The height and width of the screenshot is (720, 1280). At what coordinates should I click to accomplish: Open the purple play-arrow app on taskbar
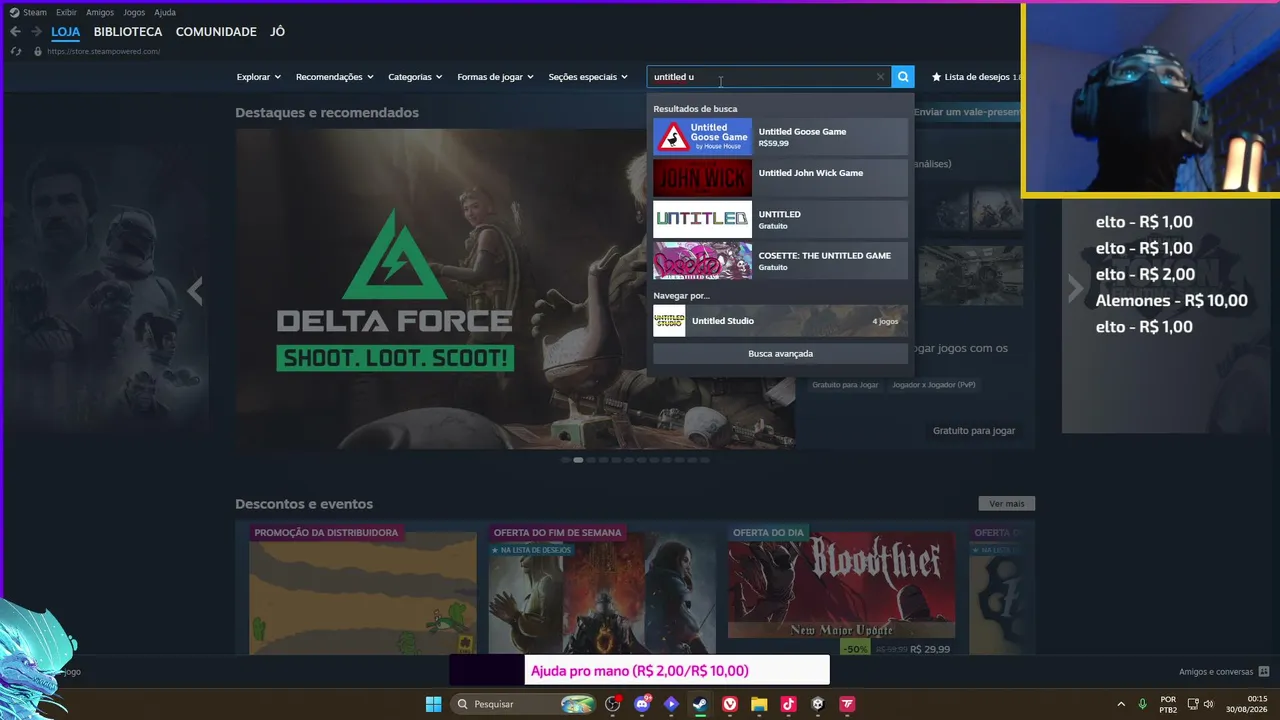671,704
